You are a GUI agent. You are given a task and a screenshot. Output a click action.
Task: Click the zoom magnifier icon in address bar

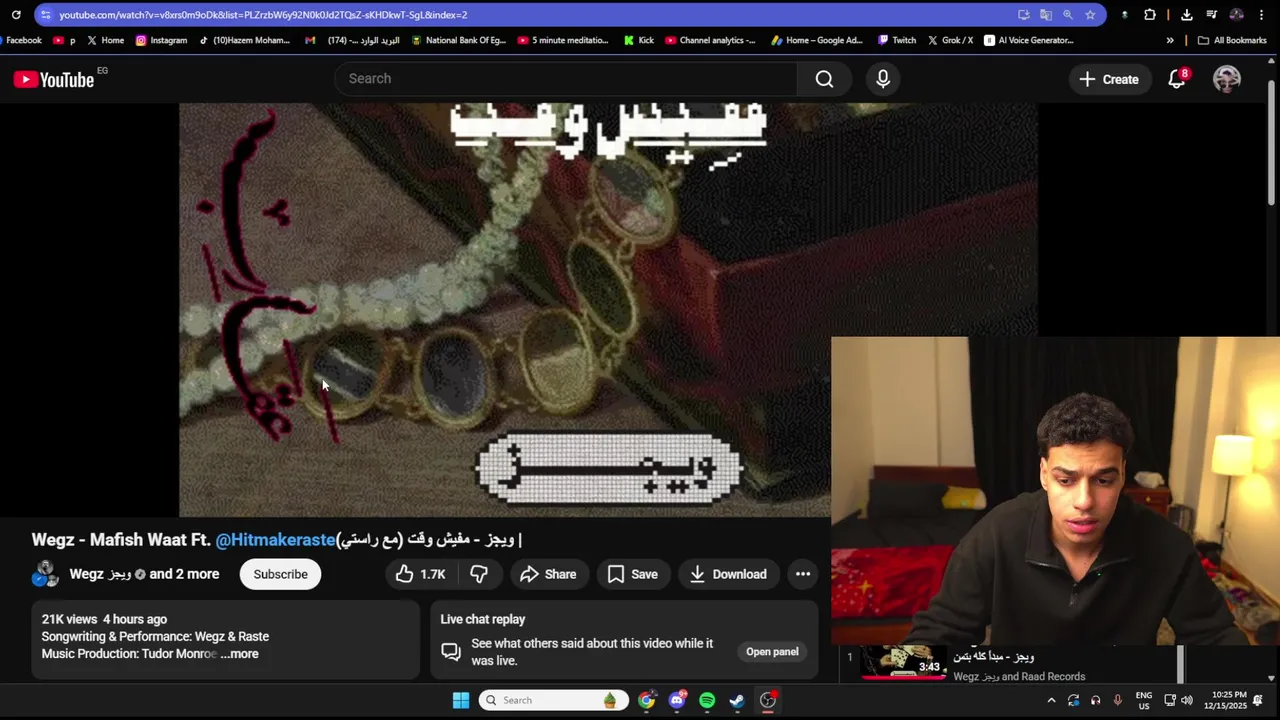coord(1068,15)
